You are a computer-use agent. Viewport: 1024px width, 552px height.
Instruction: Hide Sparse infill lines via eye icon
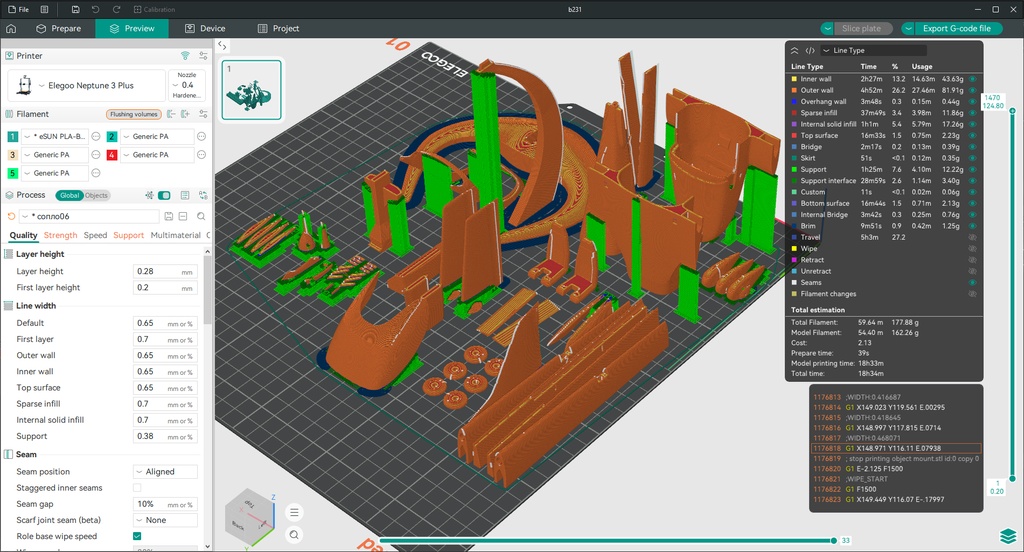[972, 113]
